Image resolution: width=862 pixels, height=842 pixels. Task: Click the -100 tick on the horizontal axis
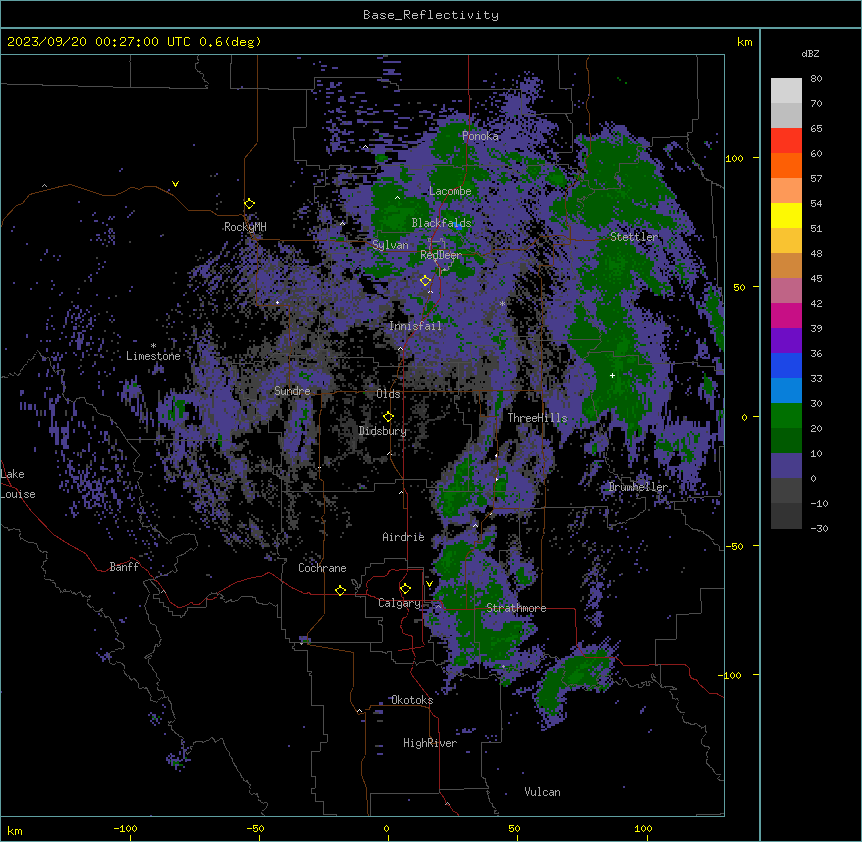click(125, 828)
